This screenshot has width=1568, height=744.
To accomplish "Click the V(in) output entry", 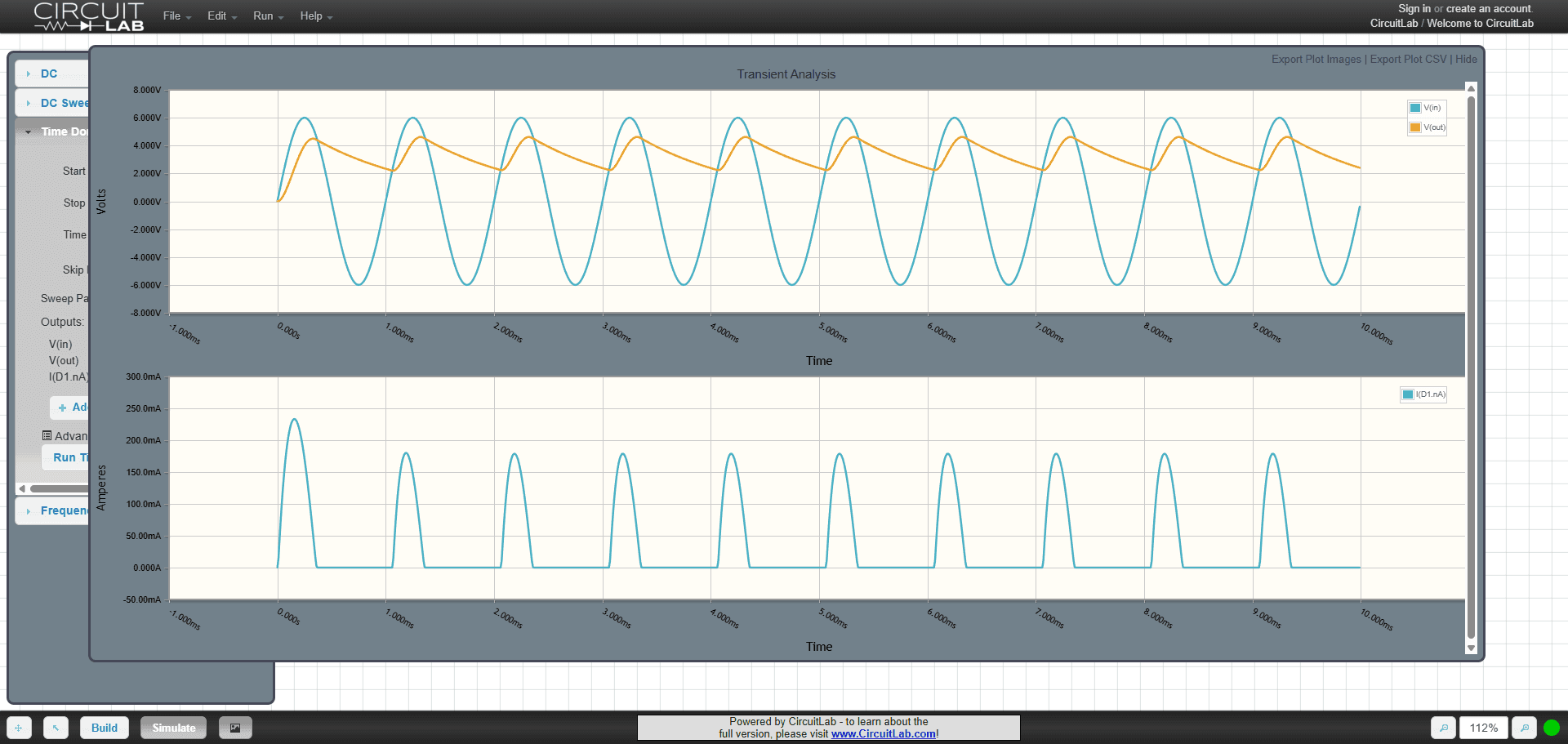I will click(60, 345).
